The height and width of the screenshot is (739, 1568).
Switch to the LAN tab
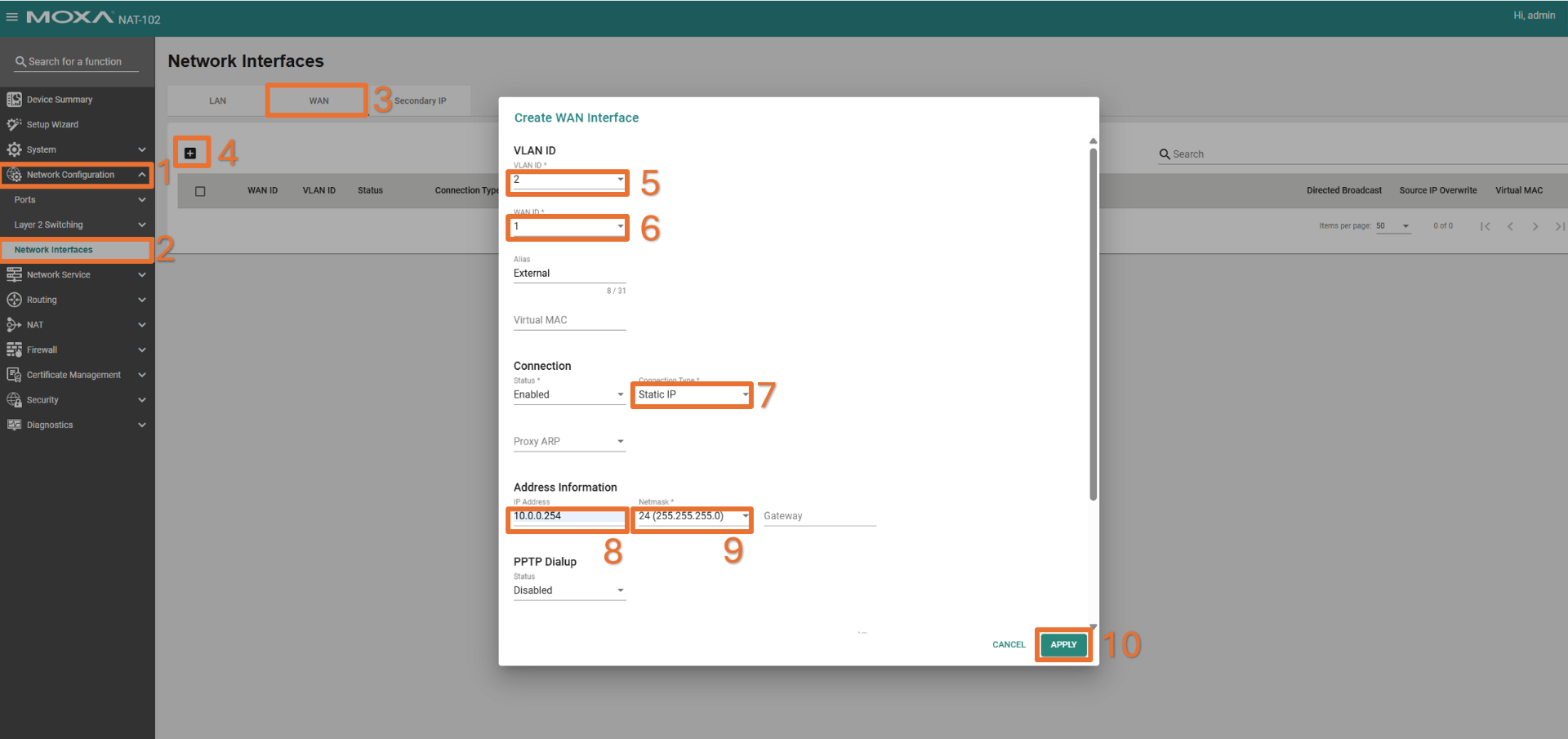[x=217, y=101]
